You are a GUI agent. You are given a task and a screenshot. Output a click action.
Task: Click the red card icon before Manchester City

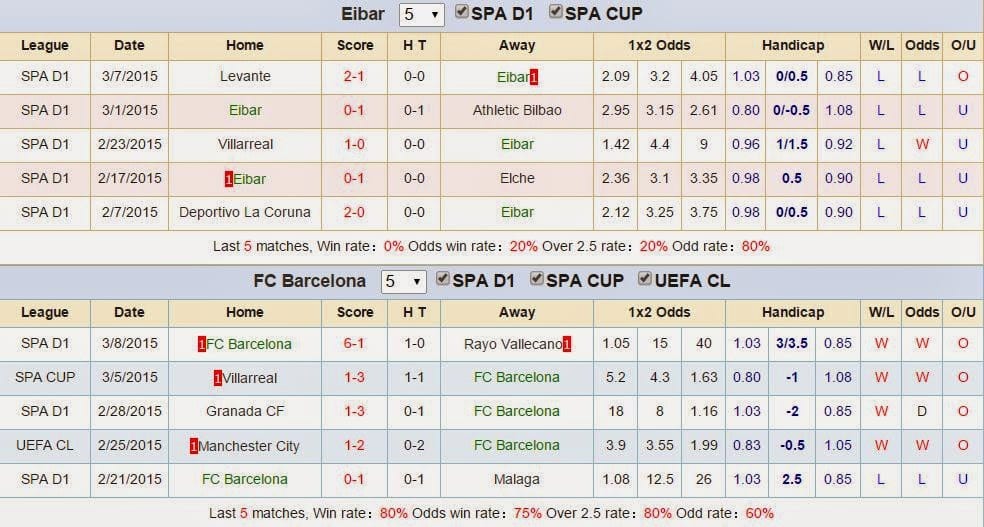point(194,446)
